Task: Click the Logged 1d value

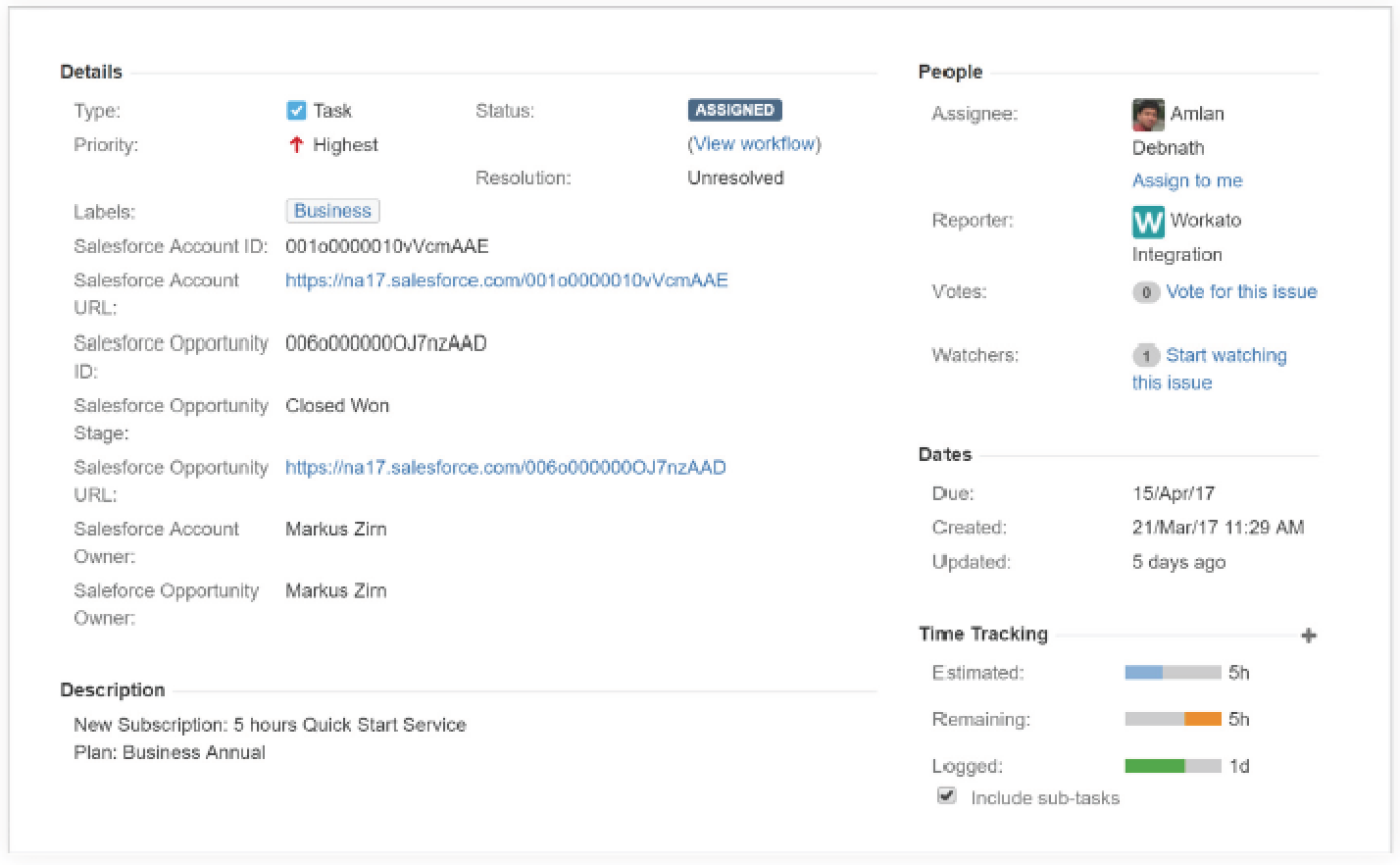Action: coord(1239,766)
